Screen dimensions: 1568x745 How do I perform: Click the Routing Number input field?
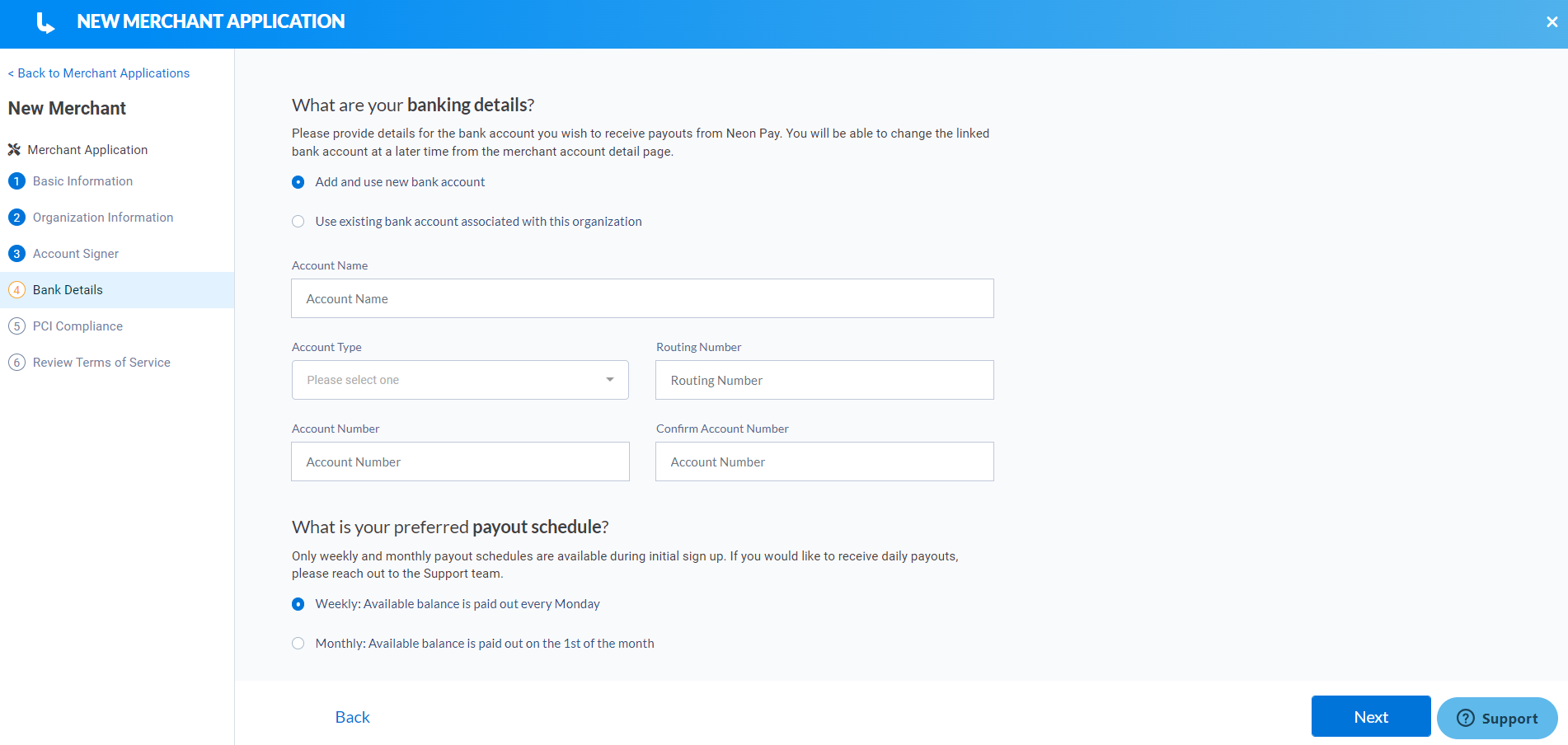[x=824, y=380]
